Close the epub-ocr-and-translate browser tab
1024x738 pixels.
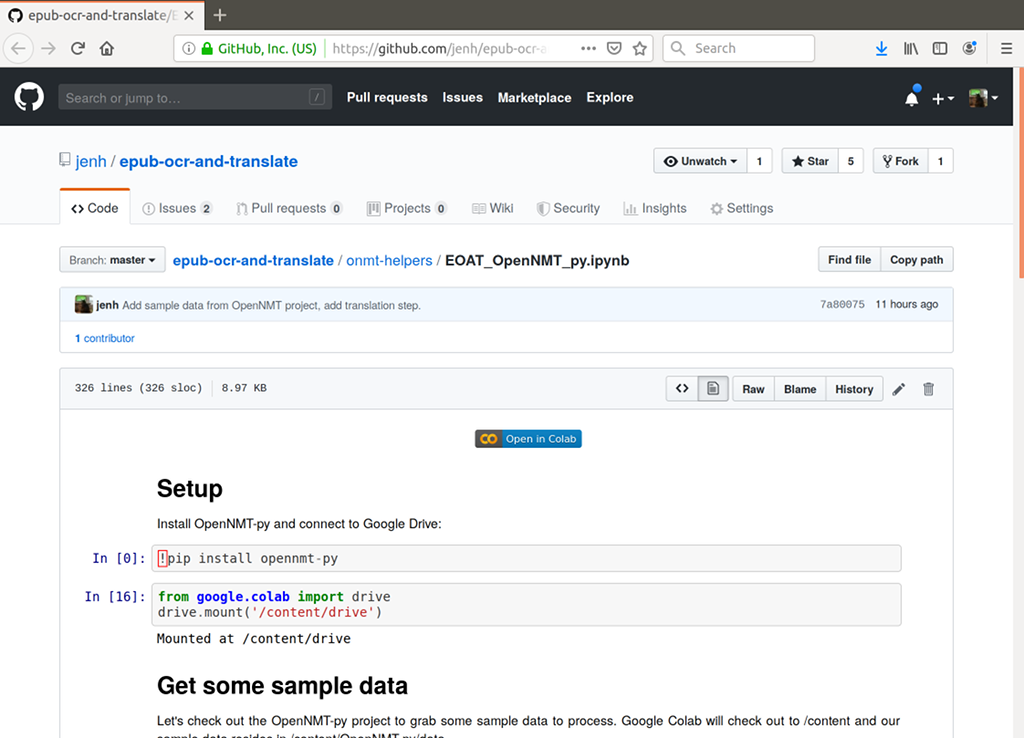189,16
